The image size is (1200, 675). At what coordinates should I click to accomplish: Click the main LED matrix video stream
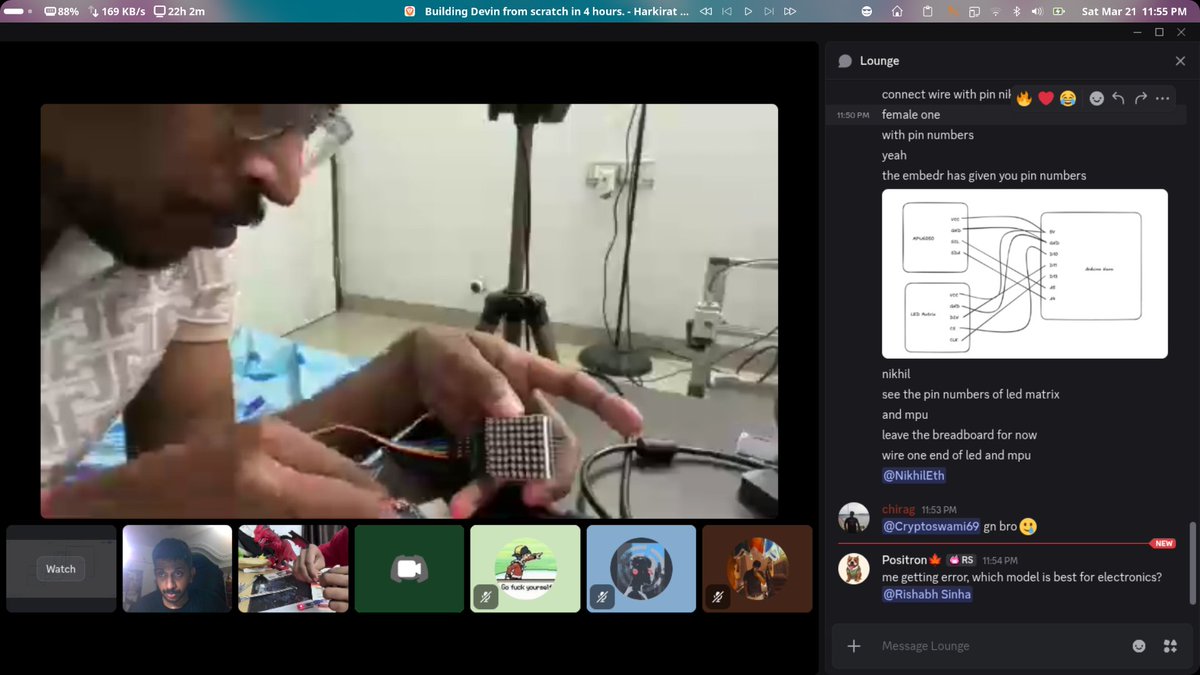click(409, 311)
